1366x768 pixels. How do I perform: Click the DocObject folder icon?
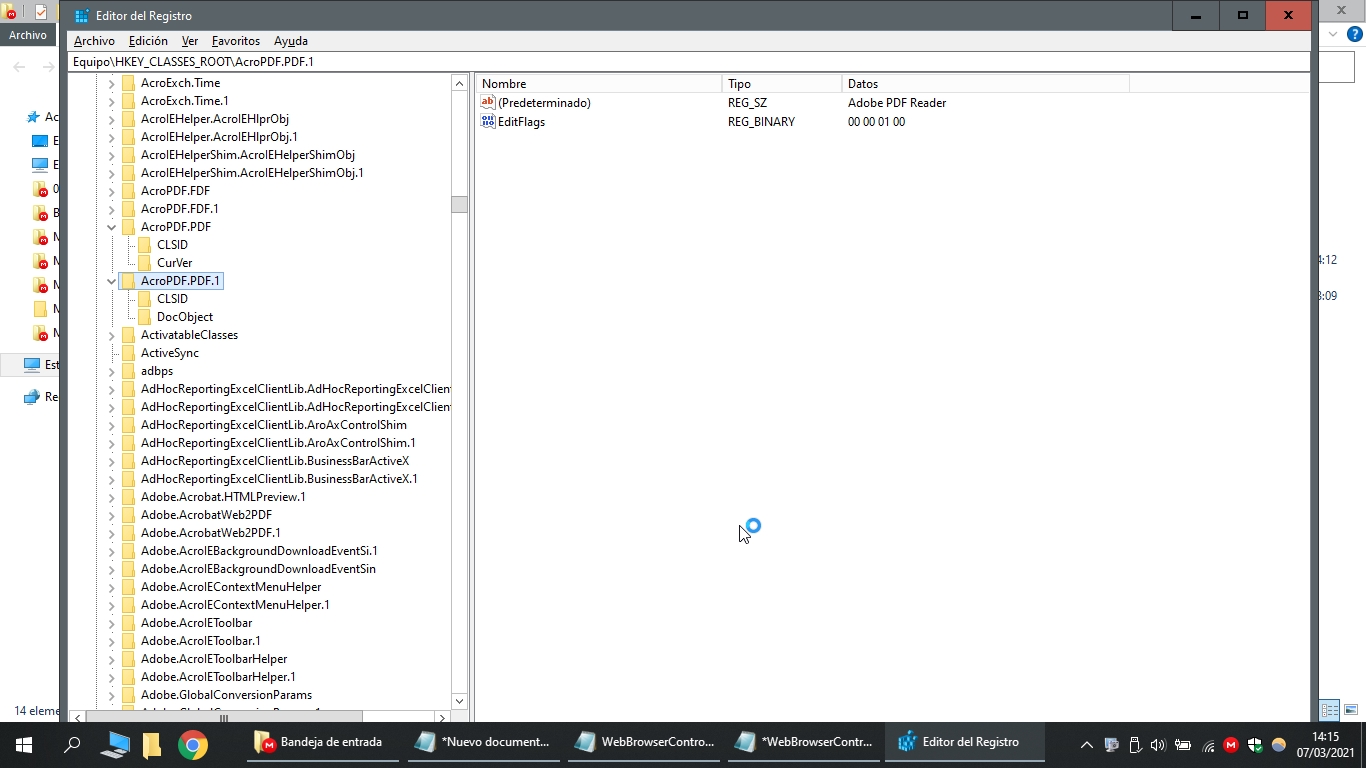(145, 317)
